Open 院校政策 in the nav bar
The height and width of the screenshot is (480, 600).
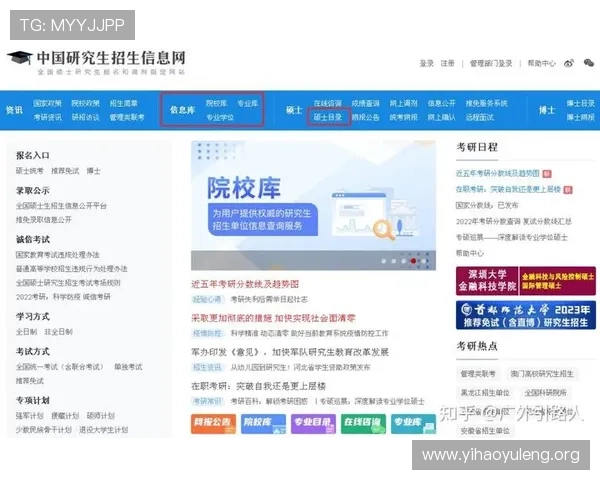pos(85,103)
